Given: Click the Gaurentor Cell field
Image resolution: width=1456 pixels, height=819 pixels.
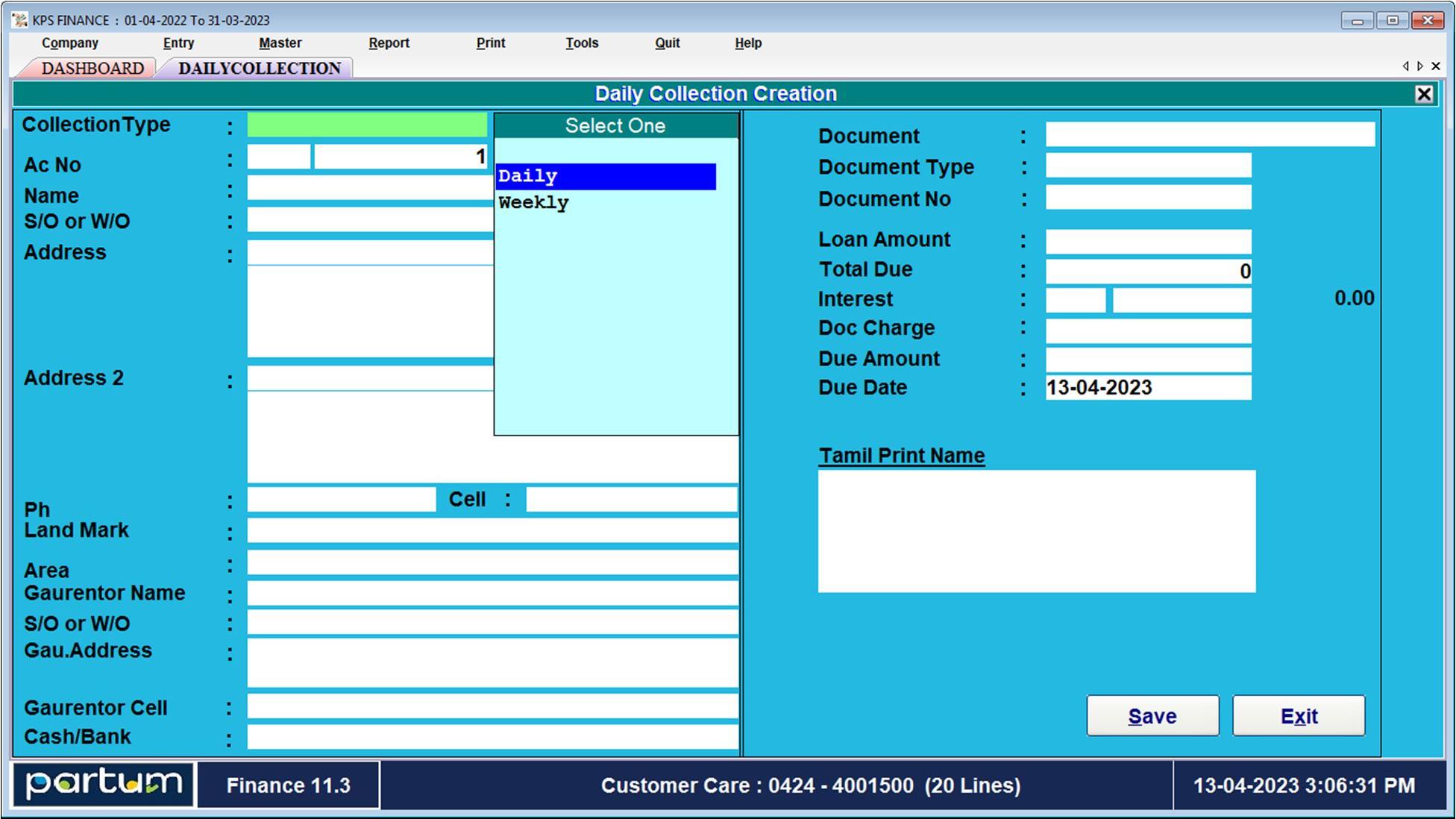Looking at the screenshot, I should click(492, 706).
